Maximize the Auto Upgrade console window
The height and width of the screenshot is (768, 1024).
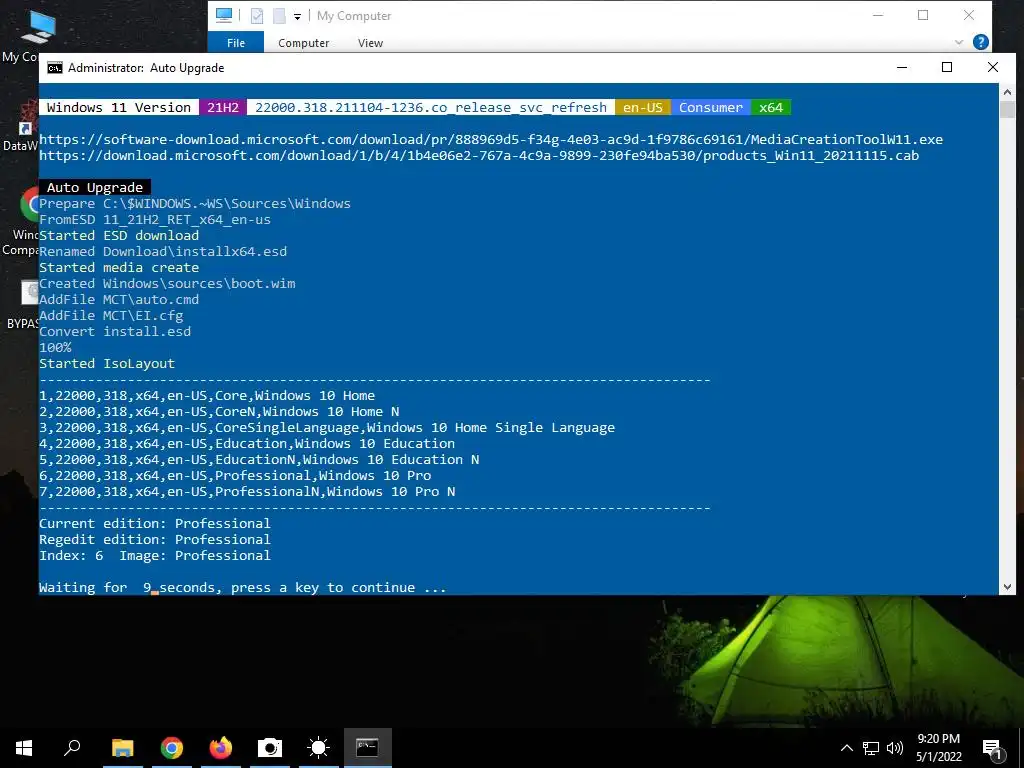point(947,67)
